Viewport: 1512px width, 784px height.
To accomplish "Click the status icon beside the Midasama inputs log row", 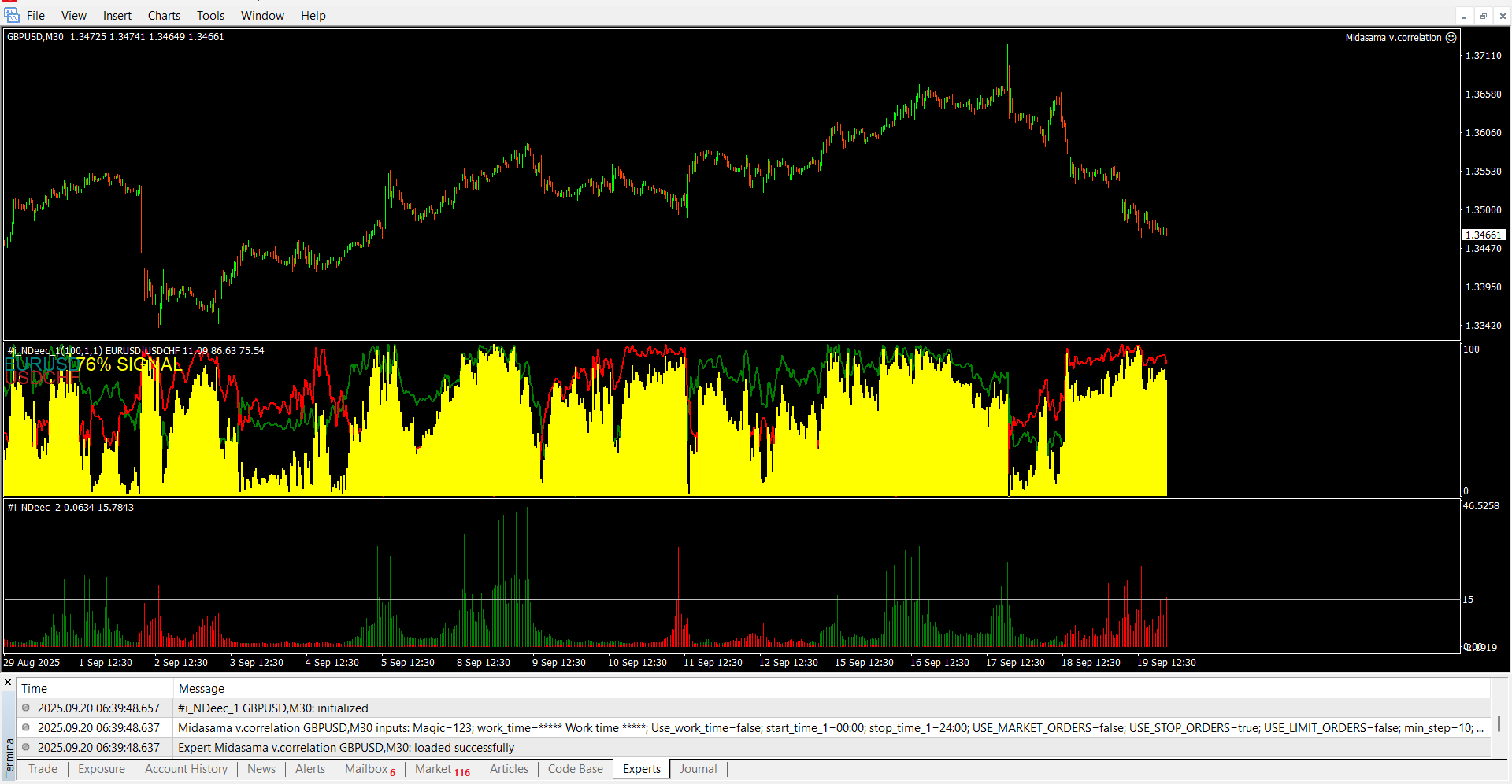I will (26, 728).
